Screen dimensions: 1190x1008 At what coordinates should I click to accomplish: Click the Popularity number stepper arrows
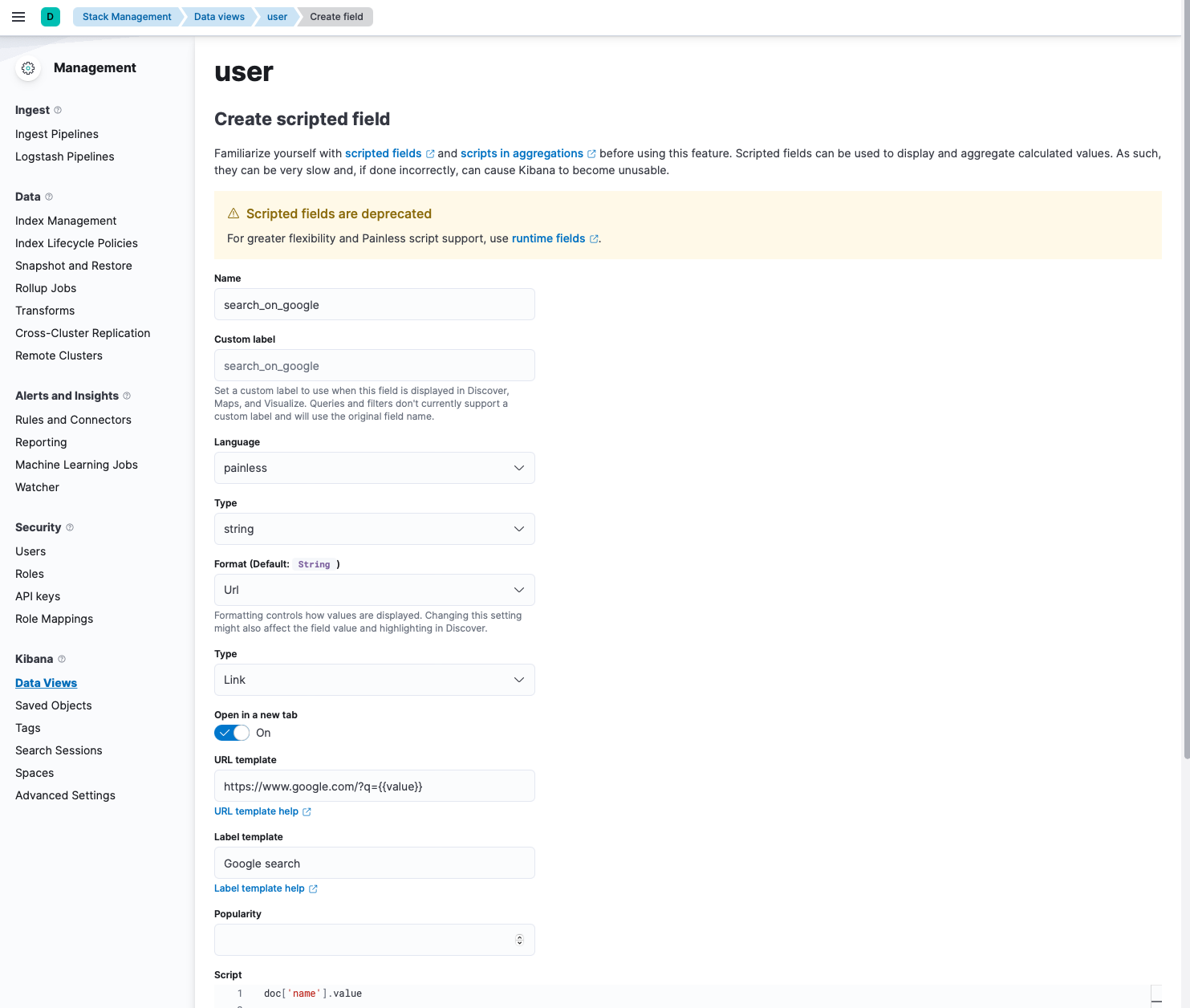pos(519,940)
